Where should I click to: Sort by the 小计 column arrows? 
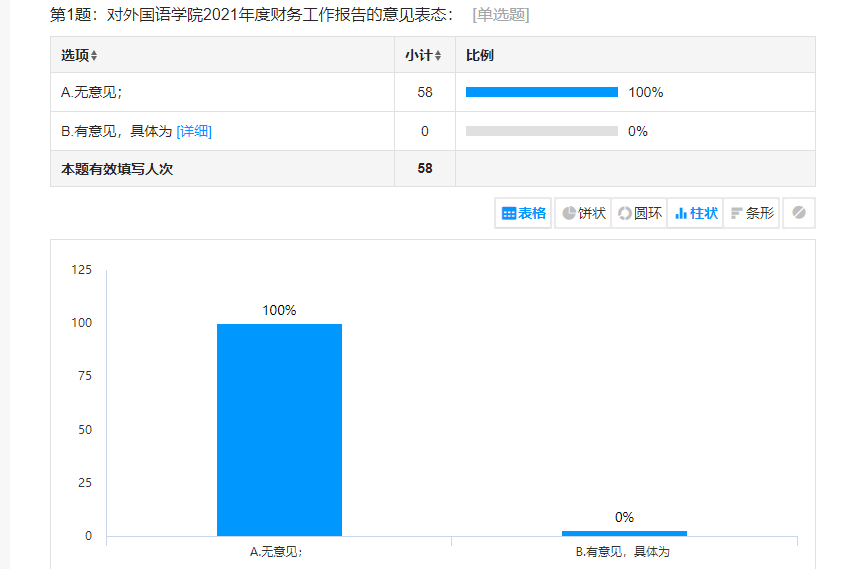[x=438, y=56]
